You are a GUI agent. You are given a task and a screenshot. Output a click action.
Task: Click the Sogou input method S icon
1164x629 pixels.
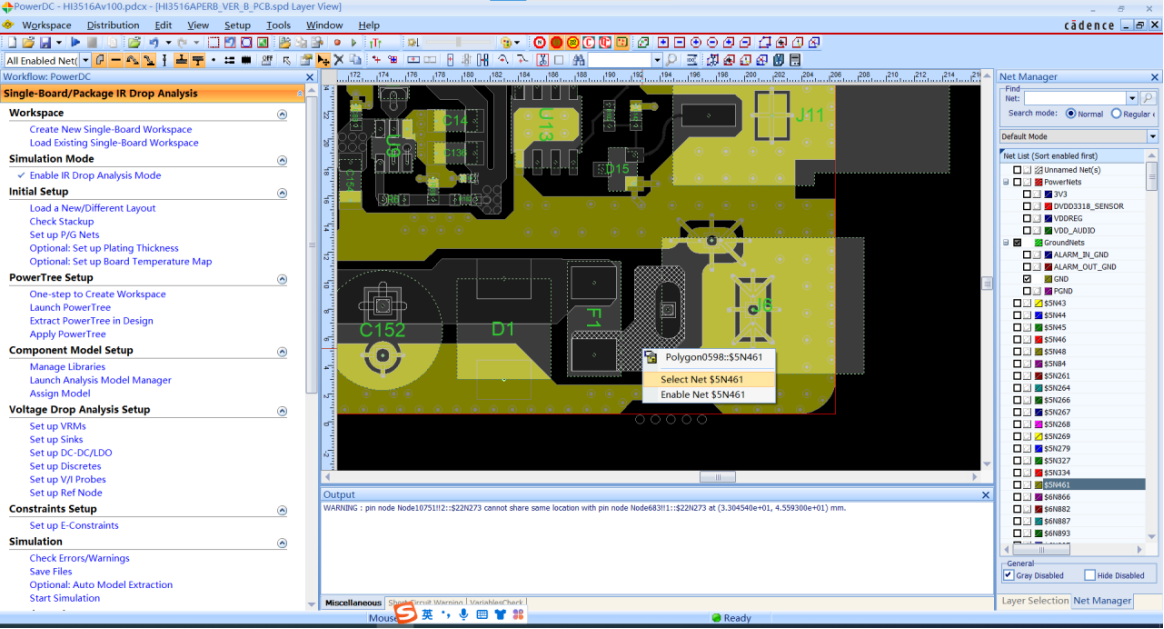[x=406, y=613]
